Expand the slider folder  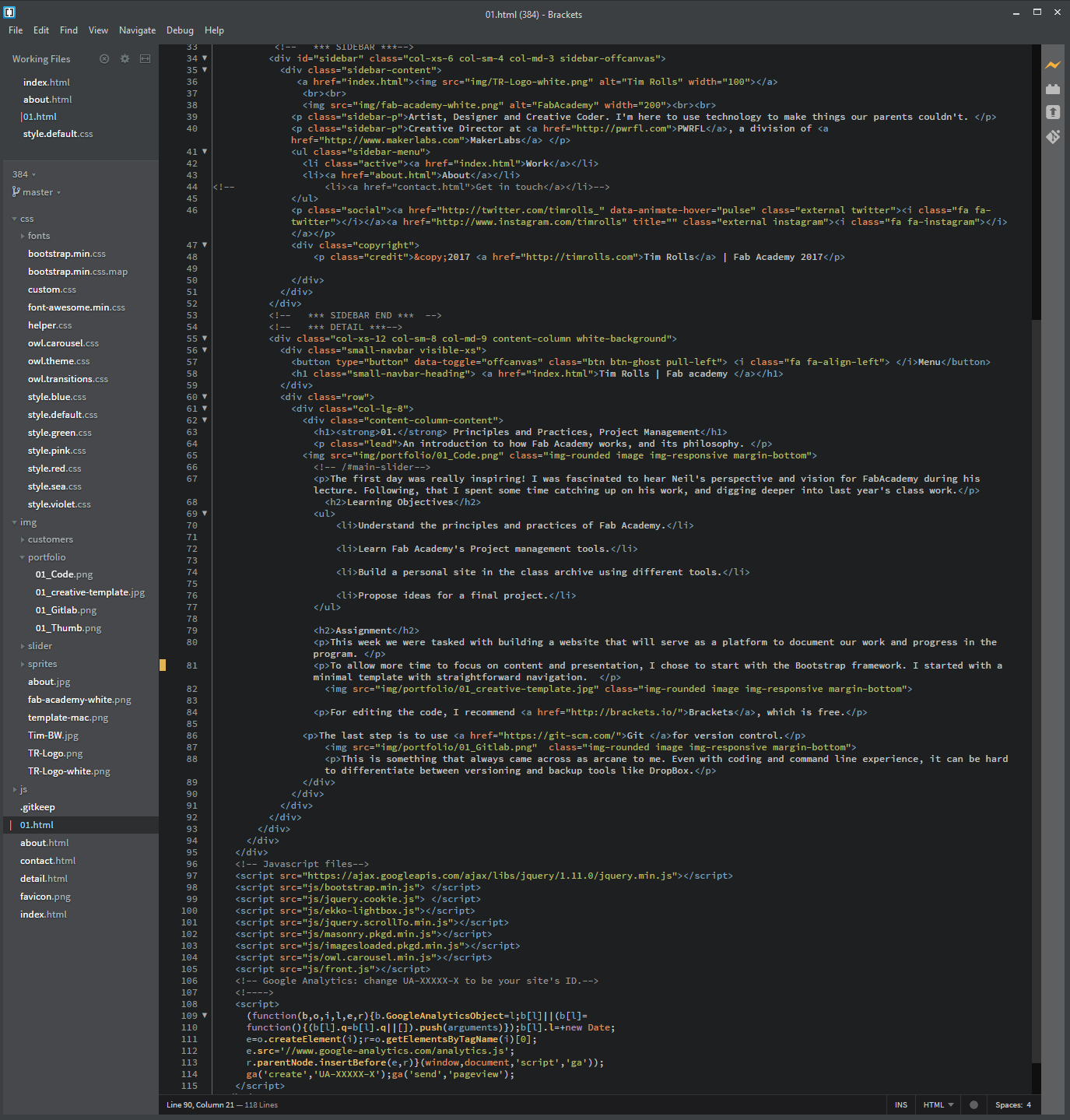(22, 646)
